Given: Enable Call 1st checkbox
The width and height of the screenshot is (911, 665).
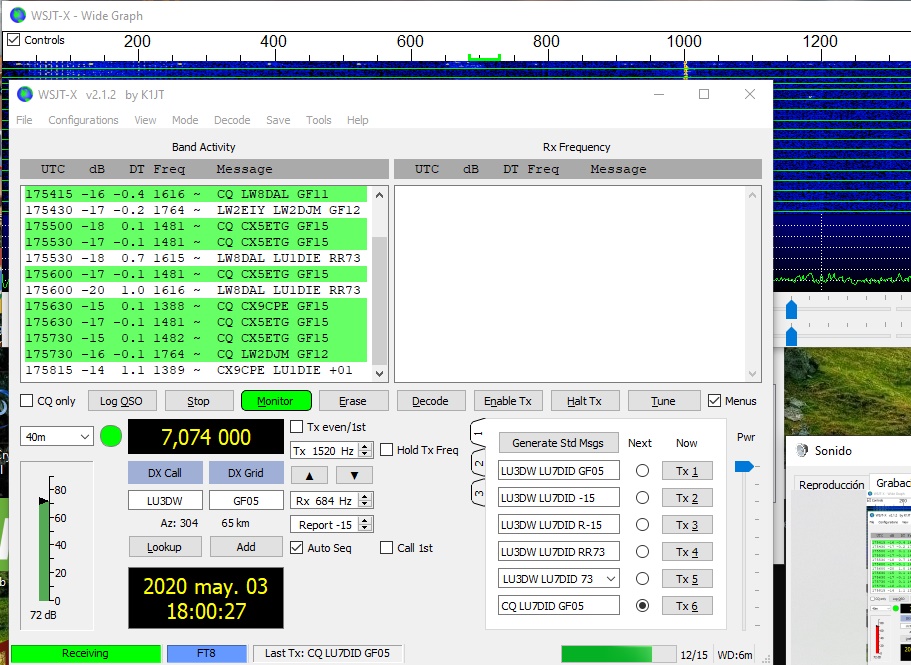Looking at the screenshot, I should tap(386, 548).
